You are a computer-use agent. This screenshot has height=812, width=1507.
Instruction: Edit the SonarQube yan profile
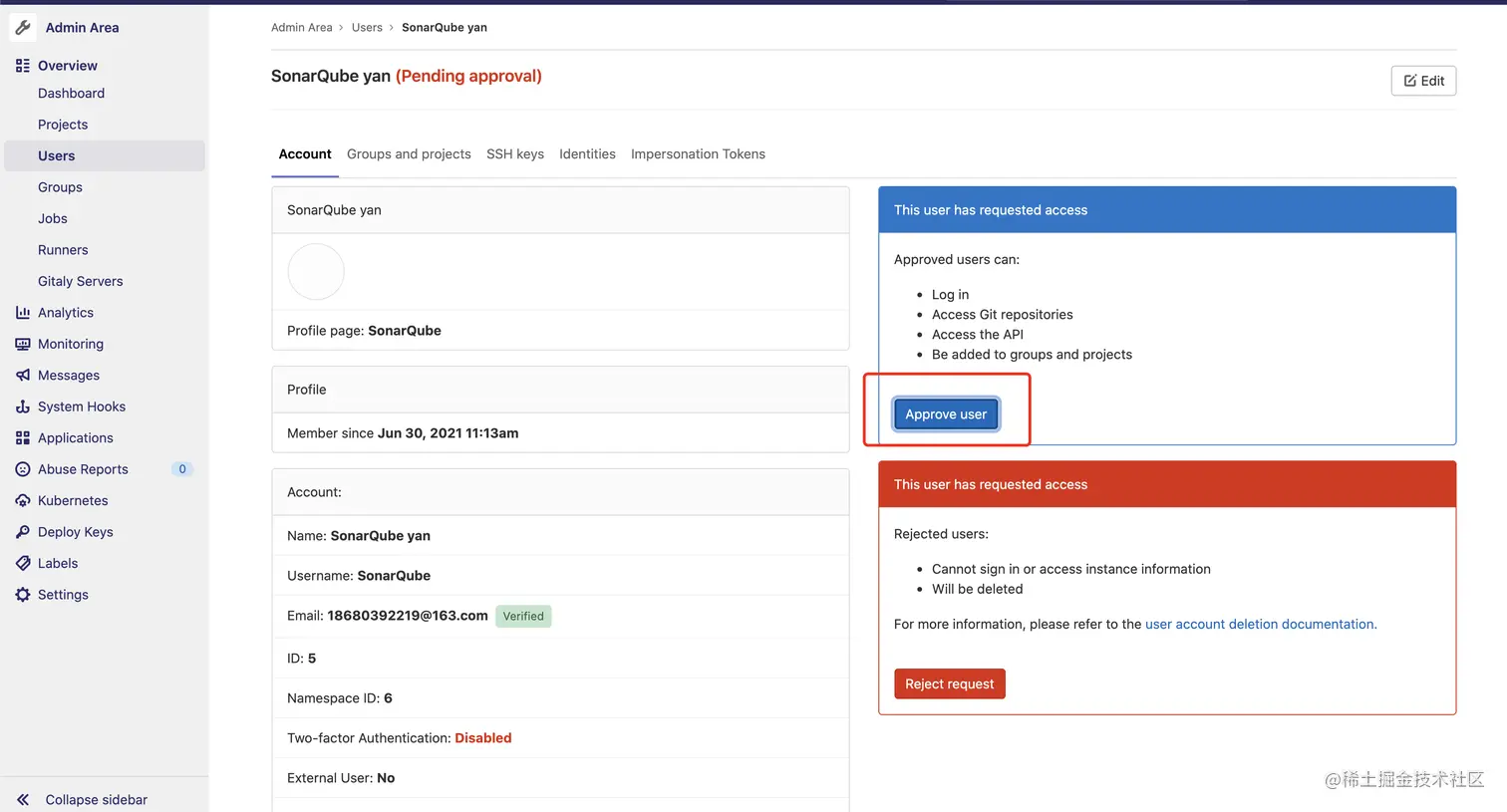point(1423,81)
